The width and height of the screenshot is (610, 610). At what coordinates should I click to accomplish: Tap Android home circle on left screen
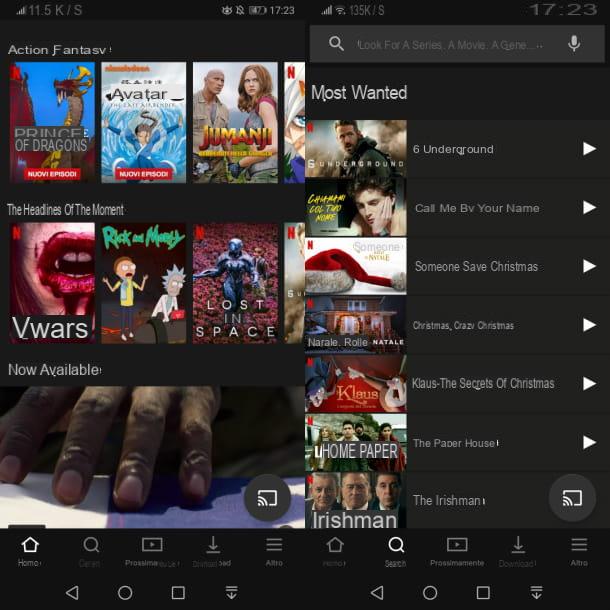click(x=125, y=592)
